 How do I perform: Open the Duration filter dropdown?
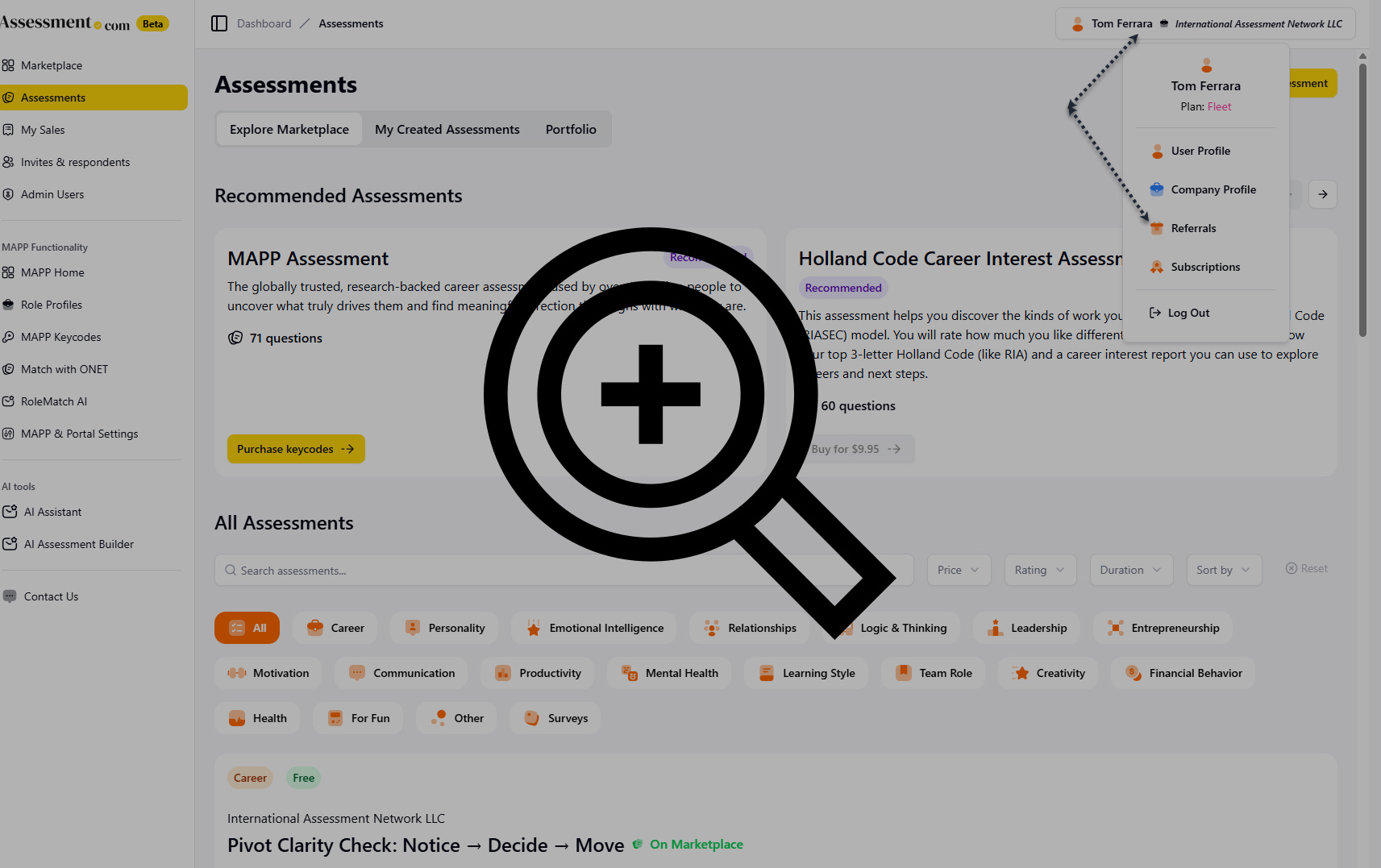[x=1131, y=570]
